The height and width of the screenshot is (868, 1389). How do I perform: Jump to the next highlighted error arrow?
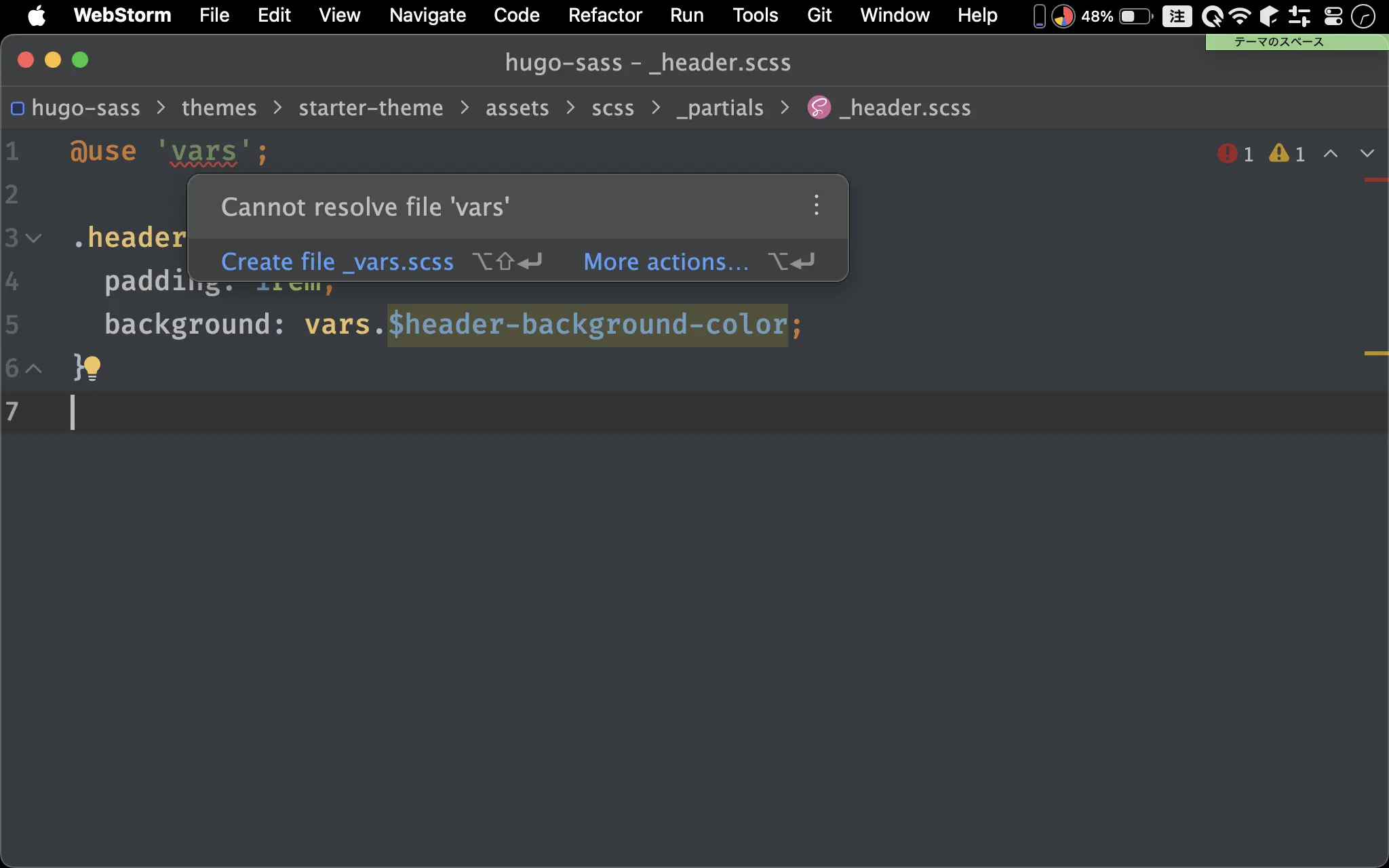coord(1367,154)
